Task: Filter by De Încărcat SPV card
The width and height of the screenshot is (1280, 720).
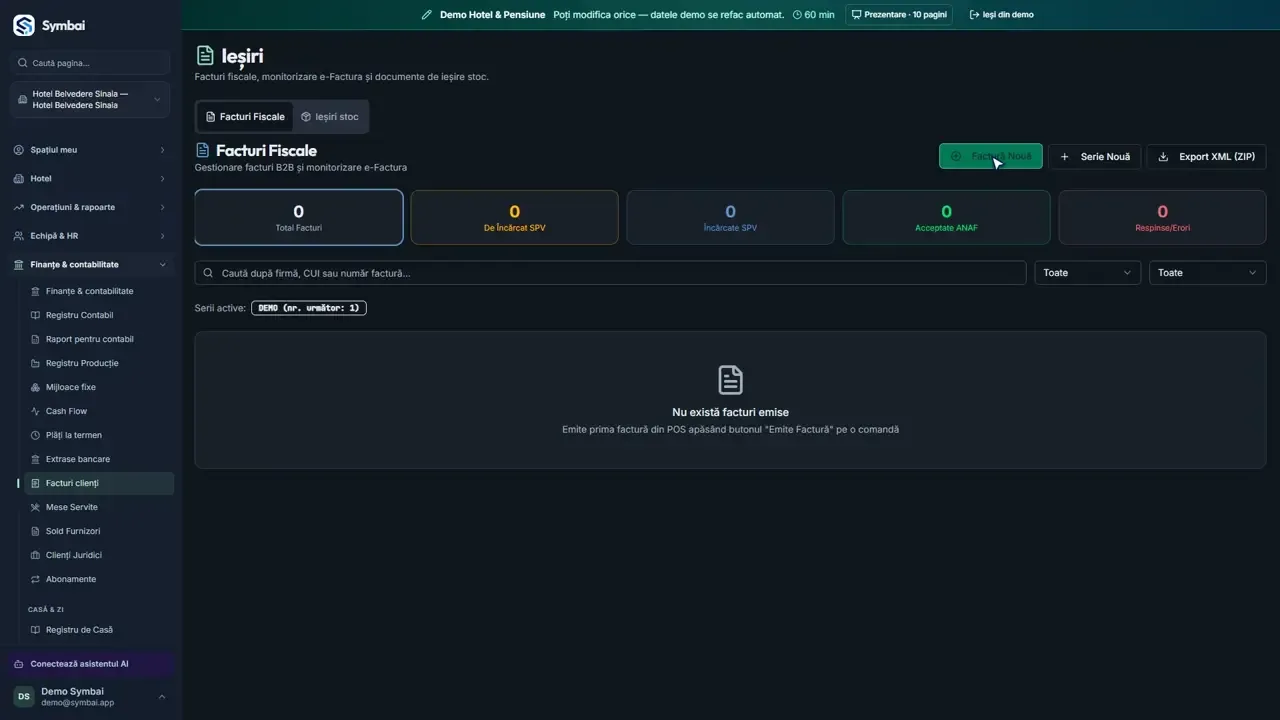Action: point(514,217)
